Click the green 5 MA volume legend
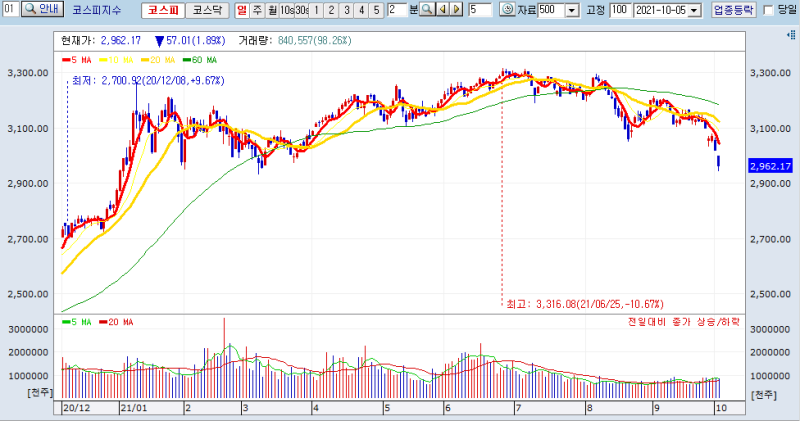This screenshot has width=800, height=421. (77, 323)
